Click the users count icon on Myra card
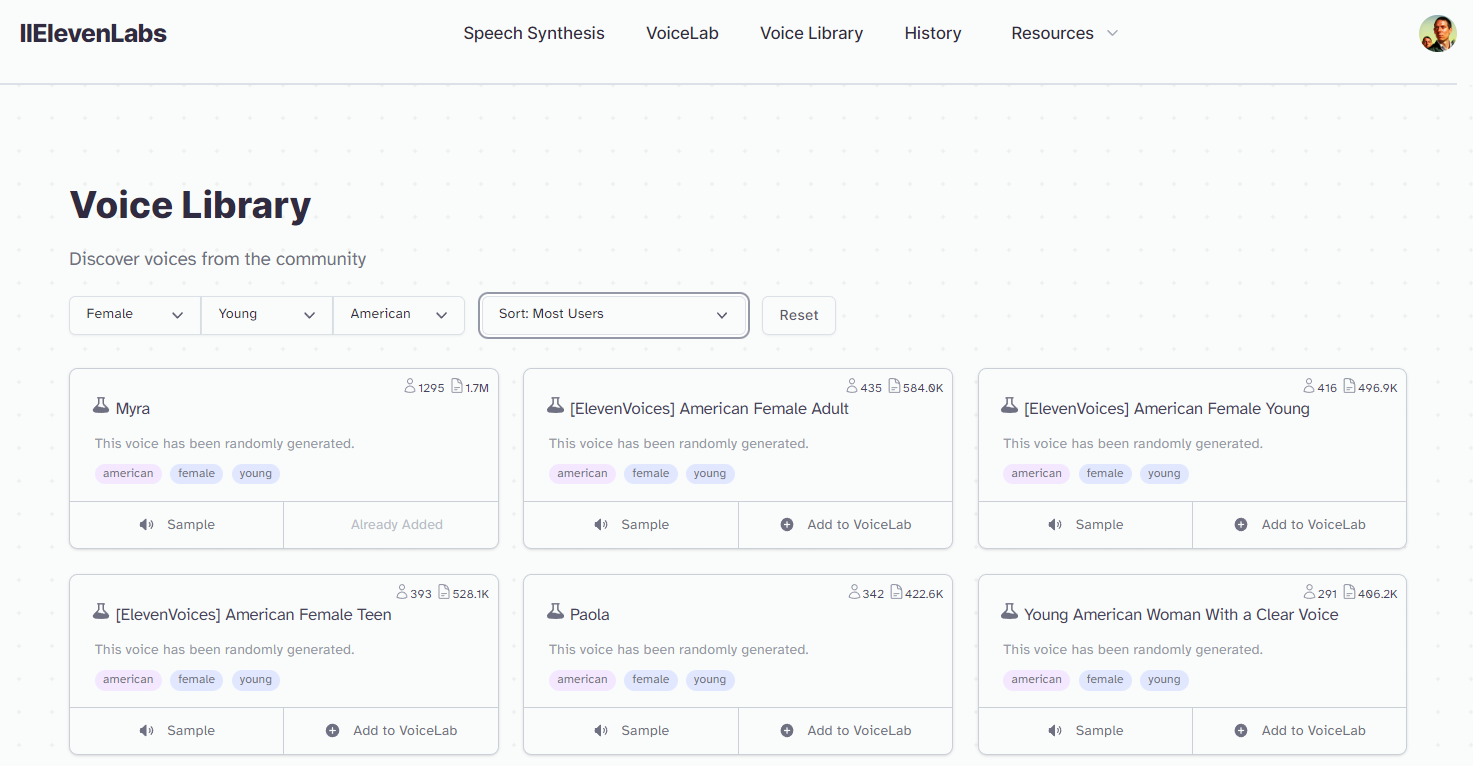1473x766 pixels. pos(410,387)
